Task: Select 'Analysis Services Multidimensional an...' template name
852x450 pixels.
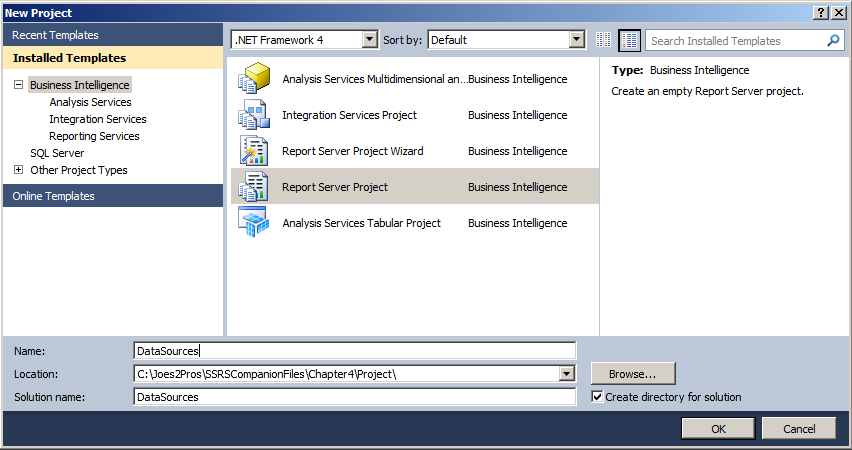Action: pos(374,79)
